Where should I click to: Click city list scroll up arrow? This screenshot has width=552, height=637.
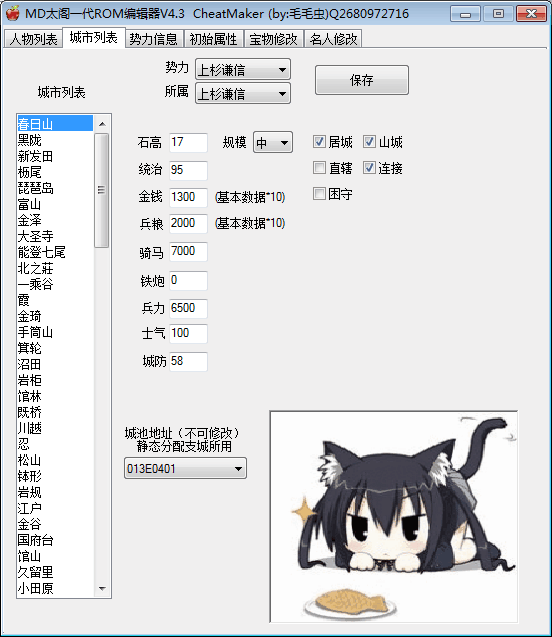(102, 124)
